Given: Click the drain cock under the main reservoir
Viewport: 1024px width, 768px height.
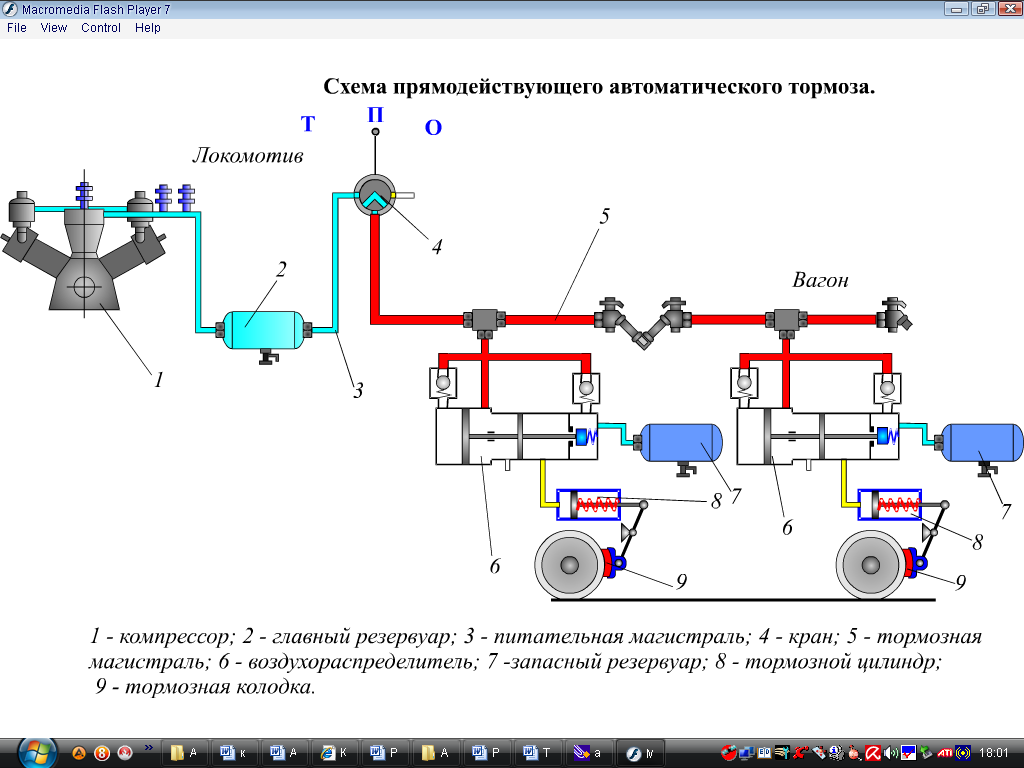Looking at the screenshot, I should [x=268, y=357].
